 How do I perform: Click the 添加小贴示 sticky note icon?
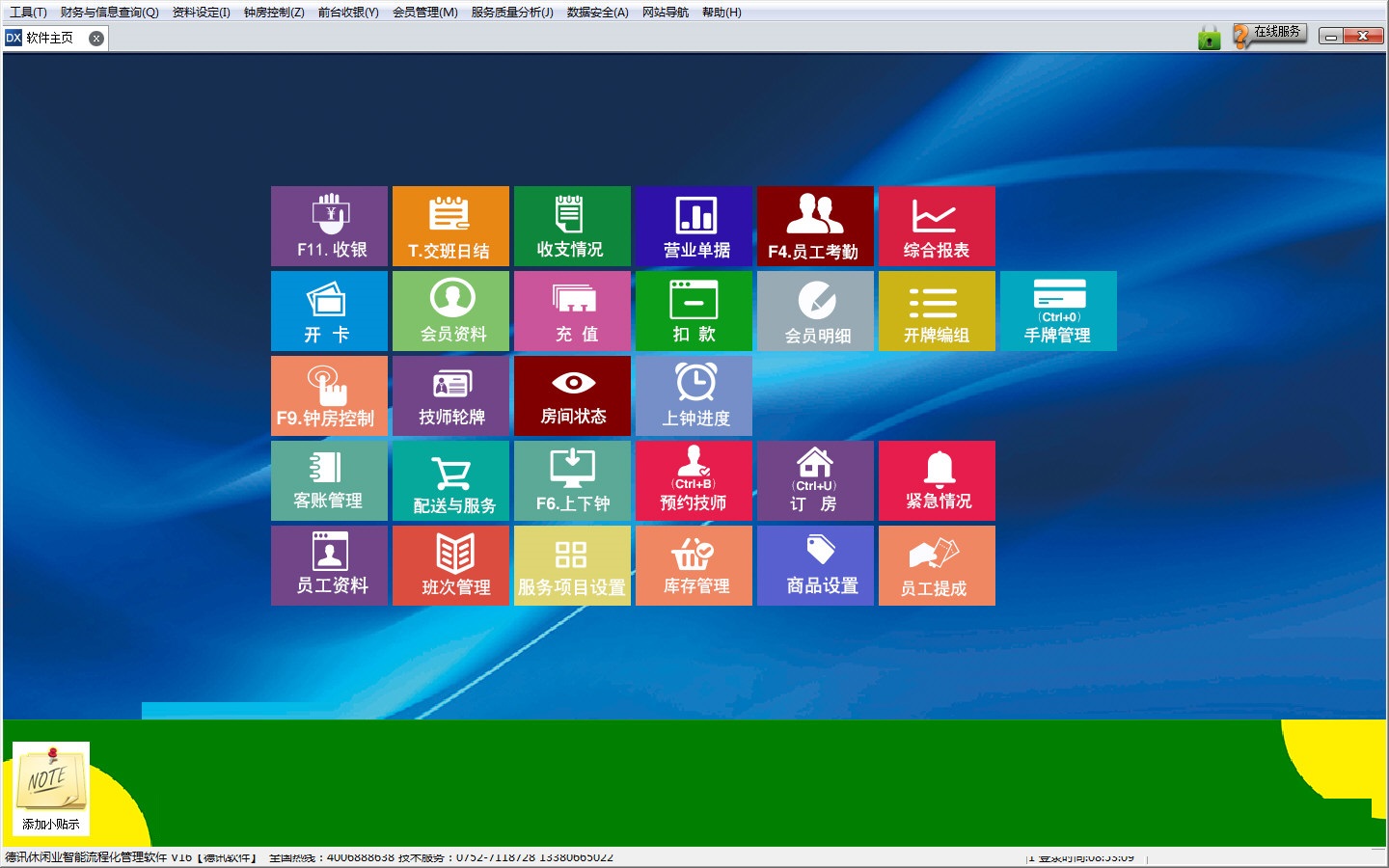click(51, 788)
